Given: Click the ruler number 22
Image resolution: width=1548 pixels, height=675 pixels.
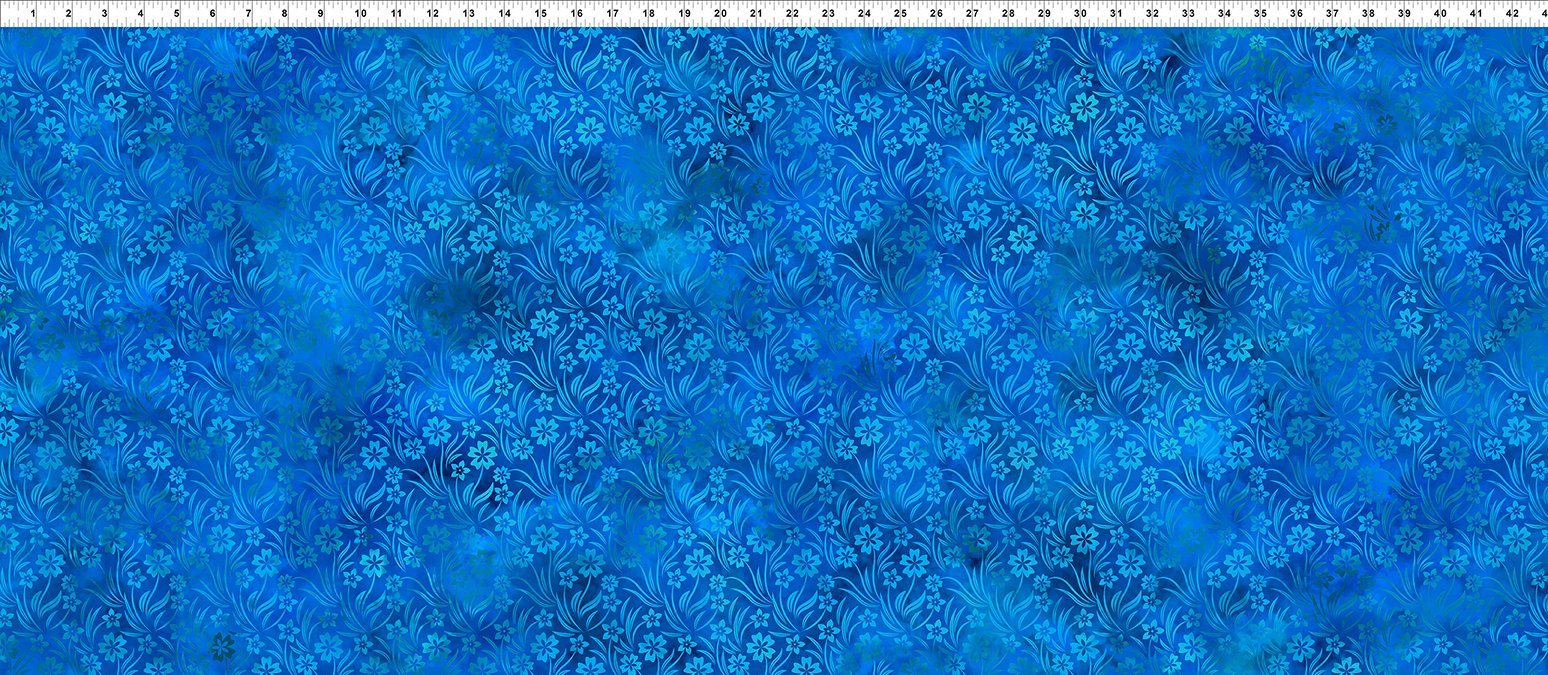Looking at the screenshot, I should [792, 14].
